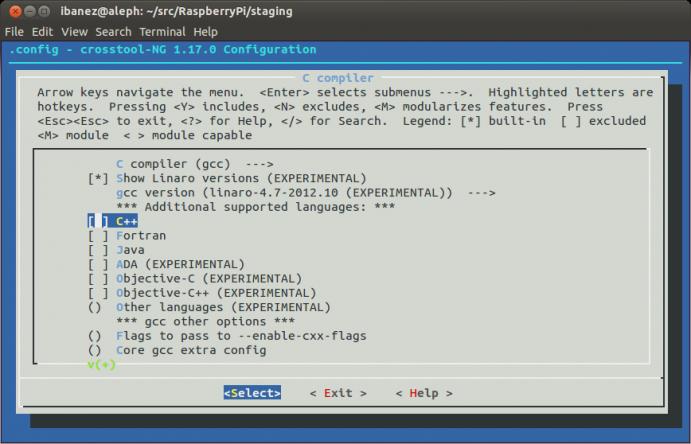Close the terminal window

click(x=15, y=11)
